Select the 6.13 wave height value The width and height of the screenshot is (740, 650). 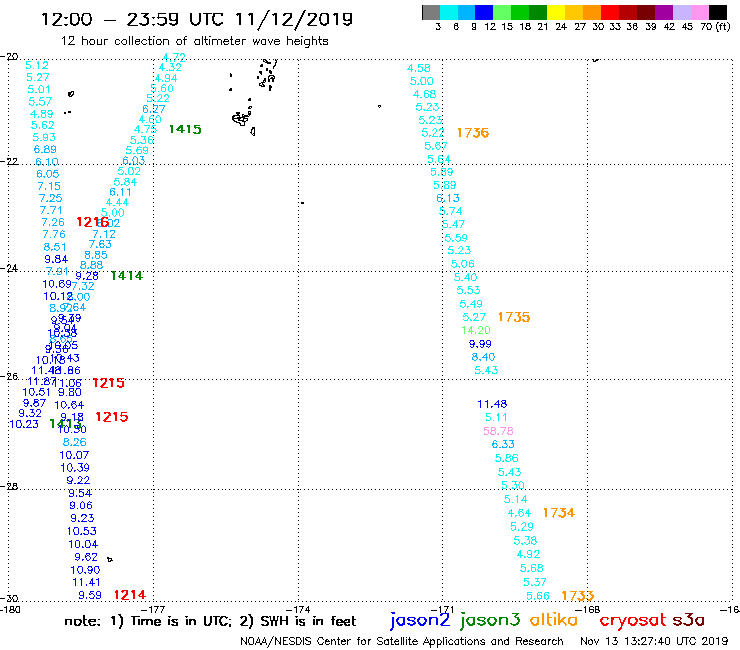[448, 198]
